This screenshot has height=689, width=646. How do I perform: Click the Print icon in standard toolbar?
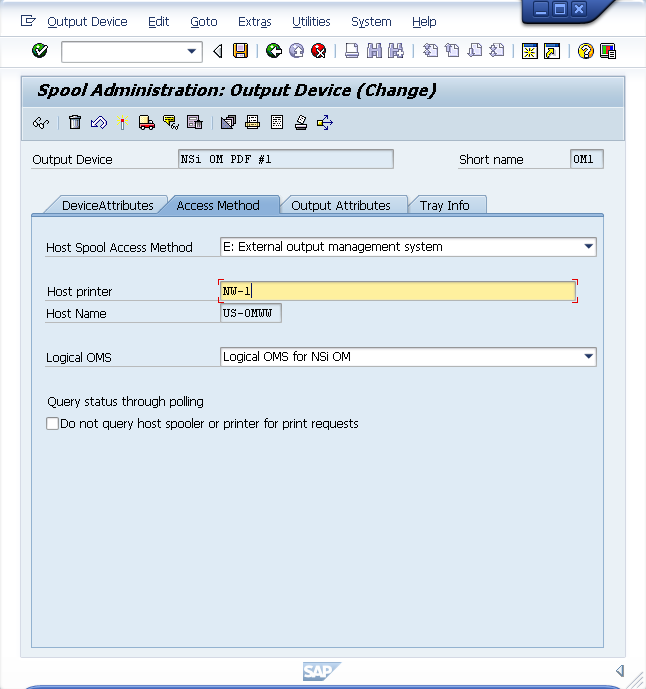coord(352,51)
